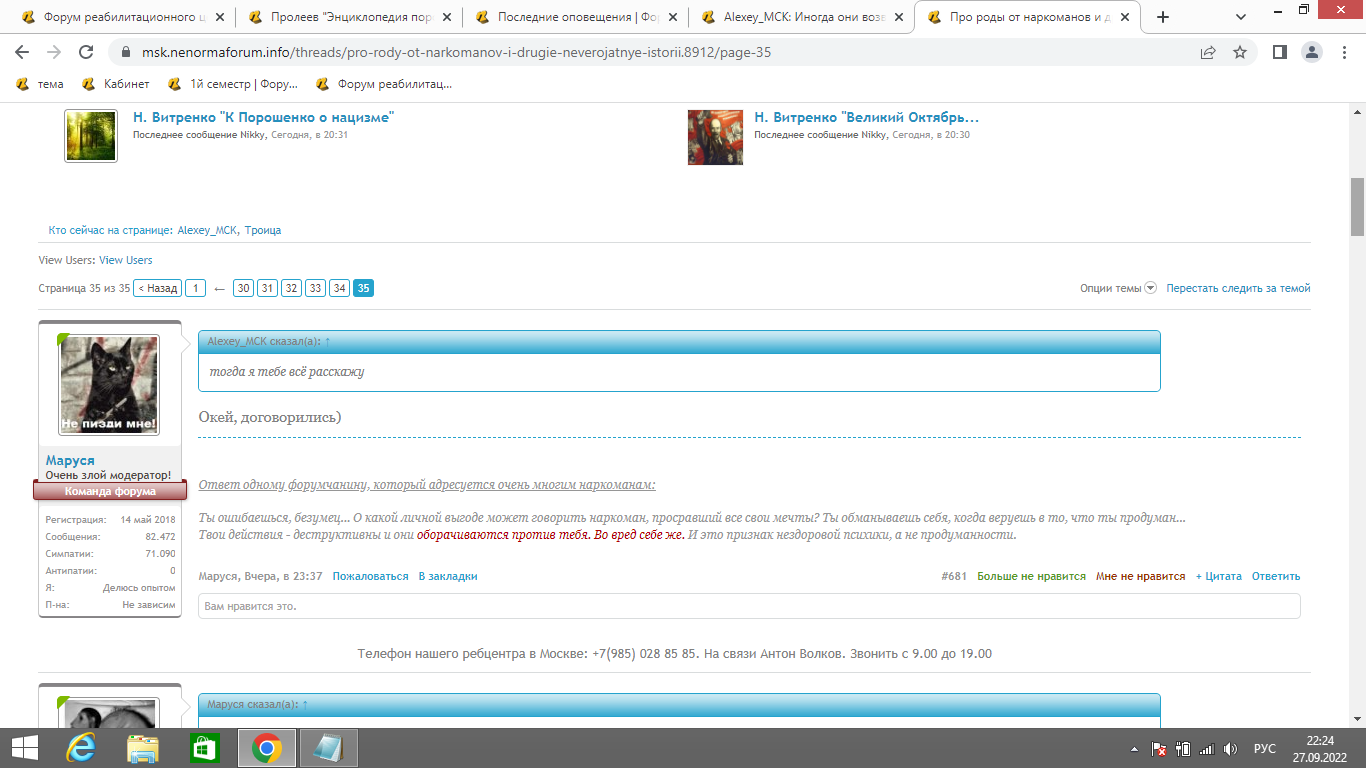
Task: Click the Пожаловаться link under the post
Action: point(370,576)
